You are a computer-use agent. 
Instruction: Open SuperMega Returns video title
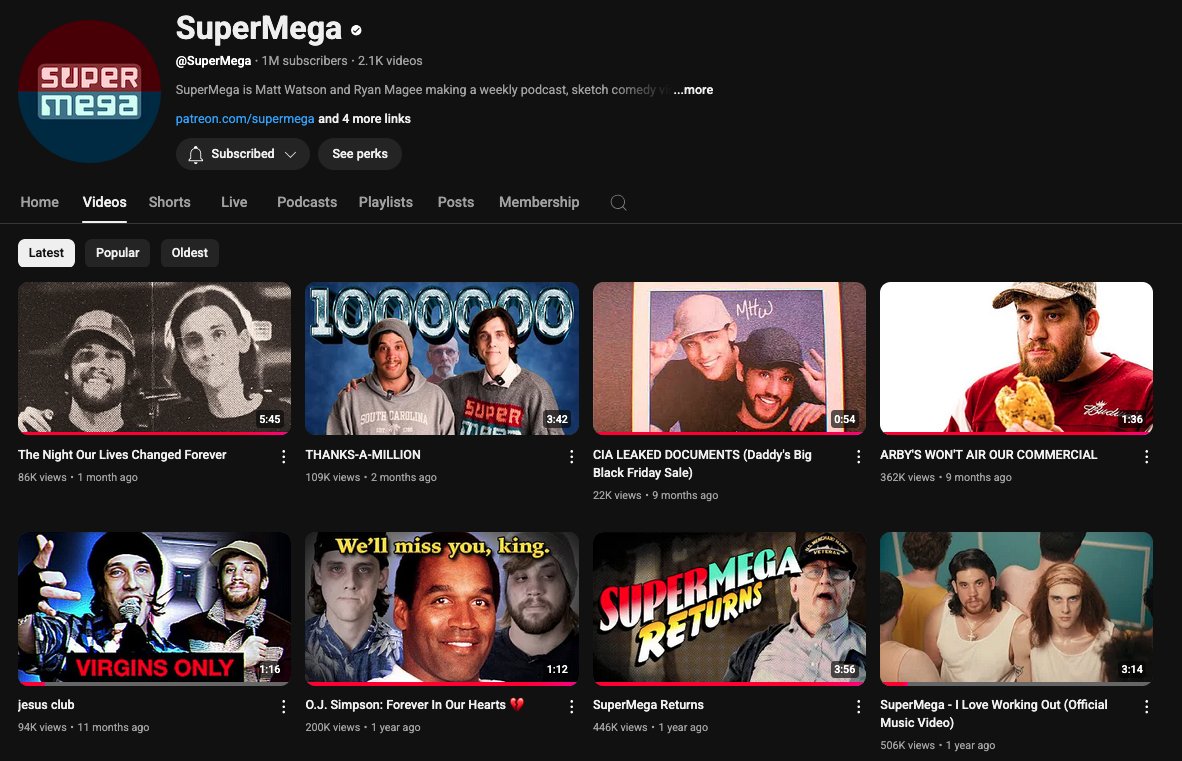click(x=648, y=705)
